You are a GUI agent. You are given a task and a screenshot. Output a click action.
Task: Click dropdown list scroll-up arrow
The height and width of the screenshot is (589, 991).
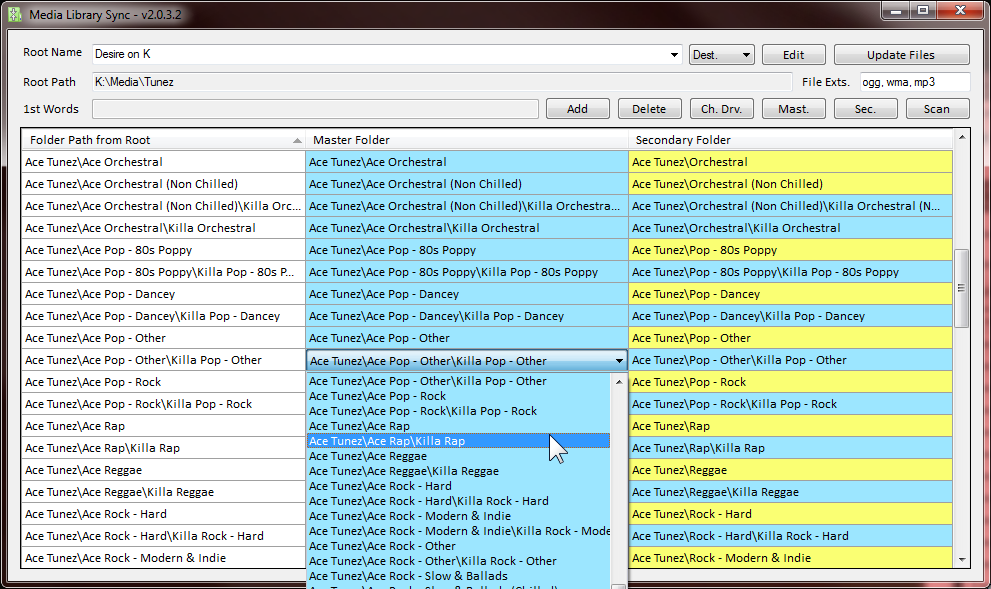(619, 382)
